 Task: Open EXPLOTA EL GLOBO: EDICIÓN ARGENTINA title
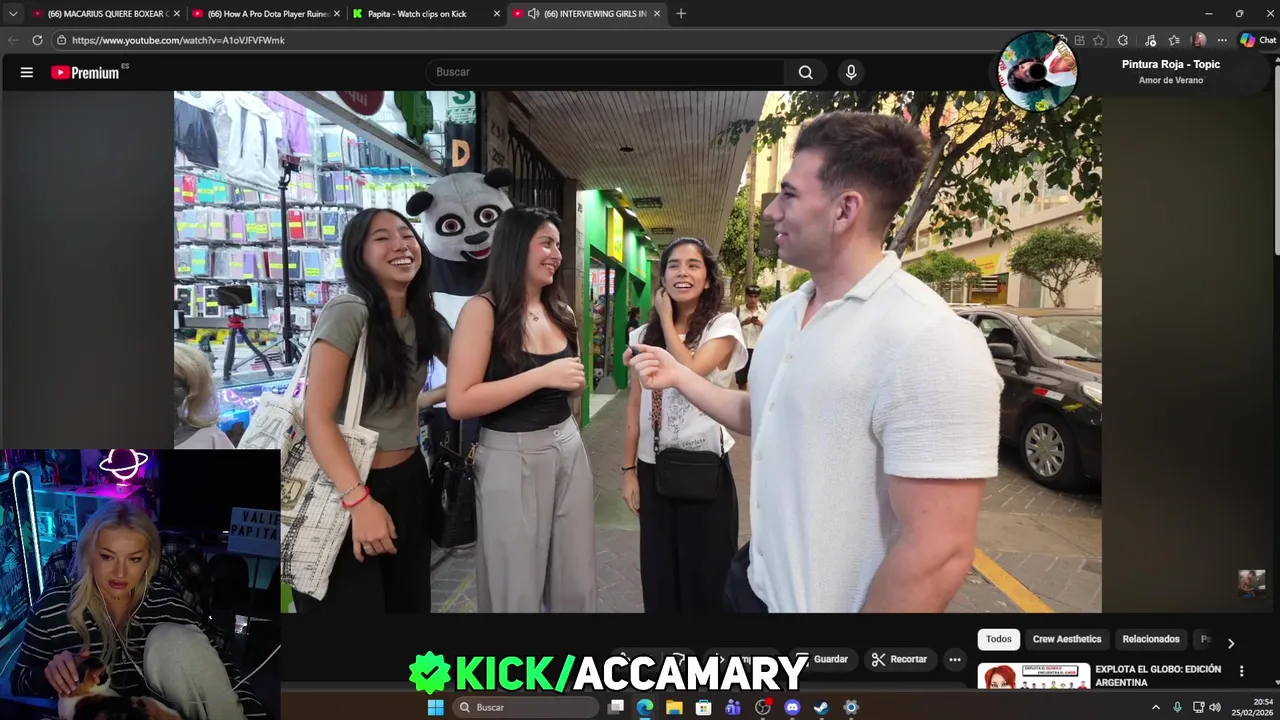[x=1158, y=676]
